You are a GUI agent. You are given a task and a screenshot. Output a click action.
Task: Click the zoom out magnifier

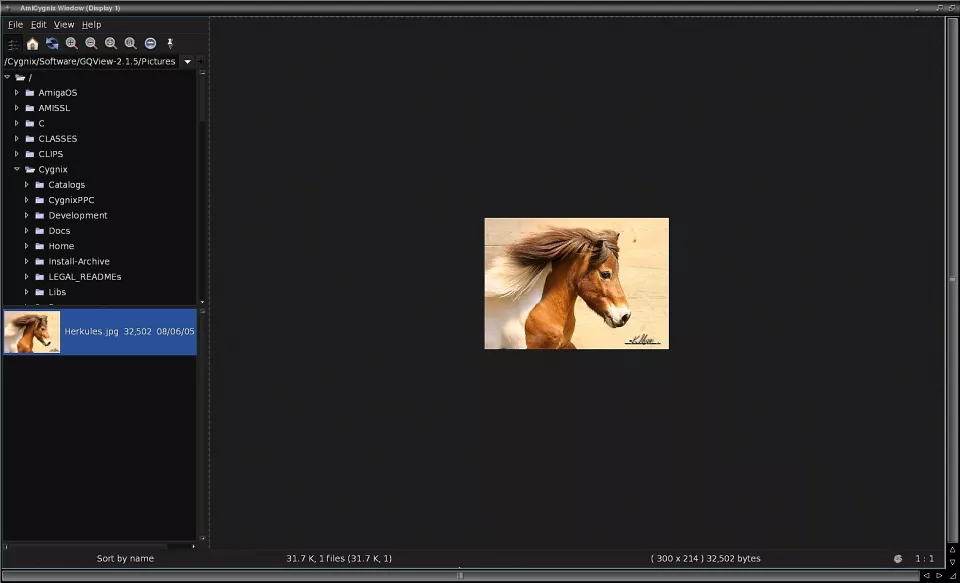(x=91, y=44)
